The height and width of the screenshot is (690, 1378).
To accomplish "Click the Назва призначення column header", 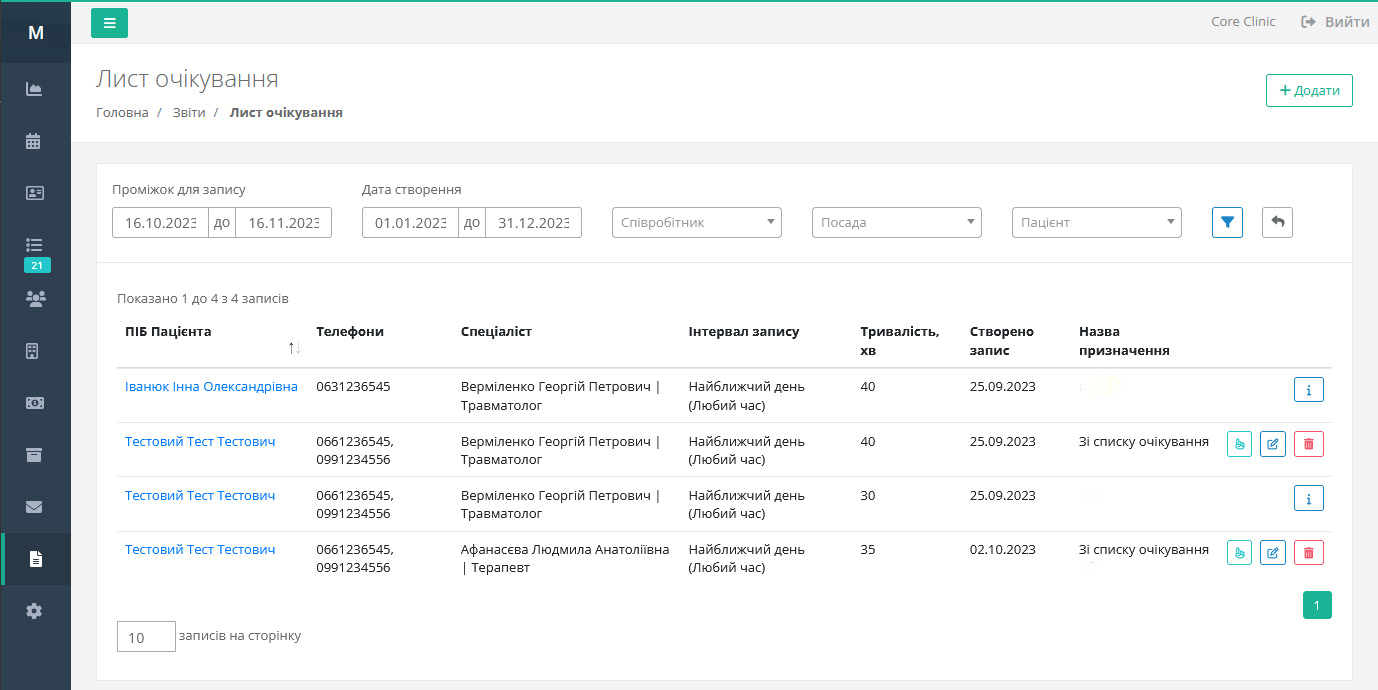I will pyautogui.click(x=1124, y=341).
